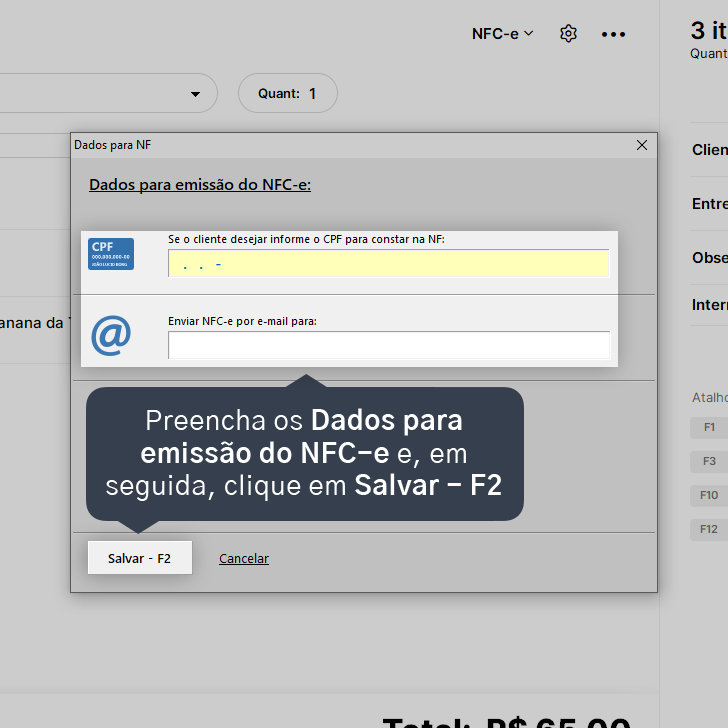Click the Cancelar link
The height and width of the screenshot is (728, 728).
coord(244,559)
